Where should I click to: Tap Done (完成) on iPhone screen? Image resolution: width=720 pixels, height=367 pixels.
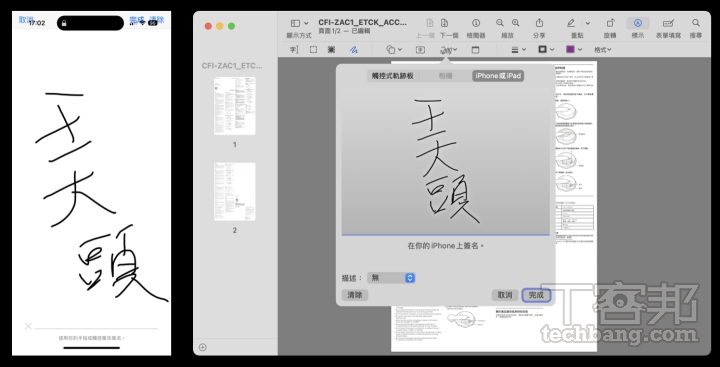(137, 20)
